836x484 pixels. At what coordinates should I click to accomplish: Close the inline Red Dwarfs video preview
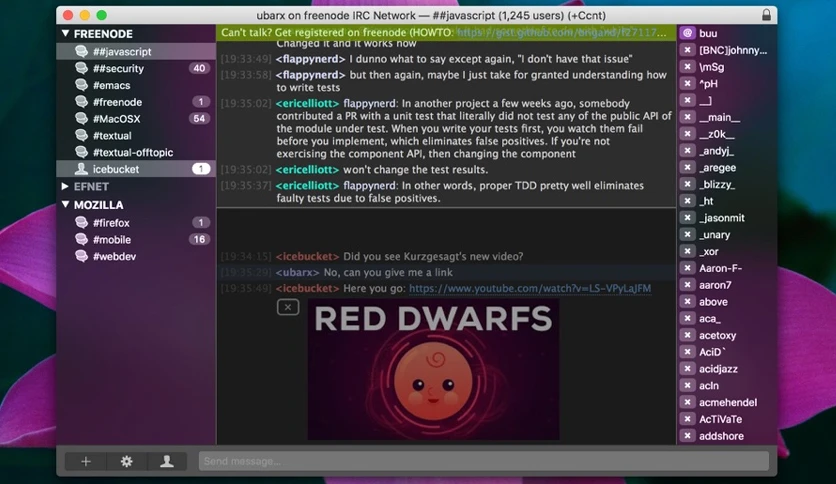pos(288,307)
